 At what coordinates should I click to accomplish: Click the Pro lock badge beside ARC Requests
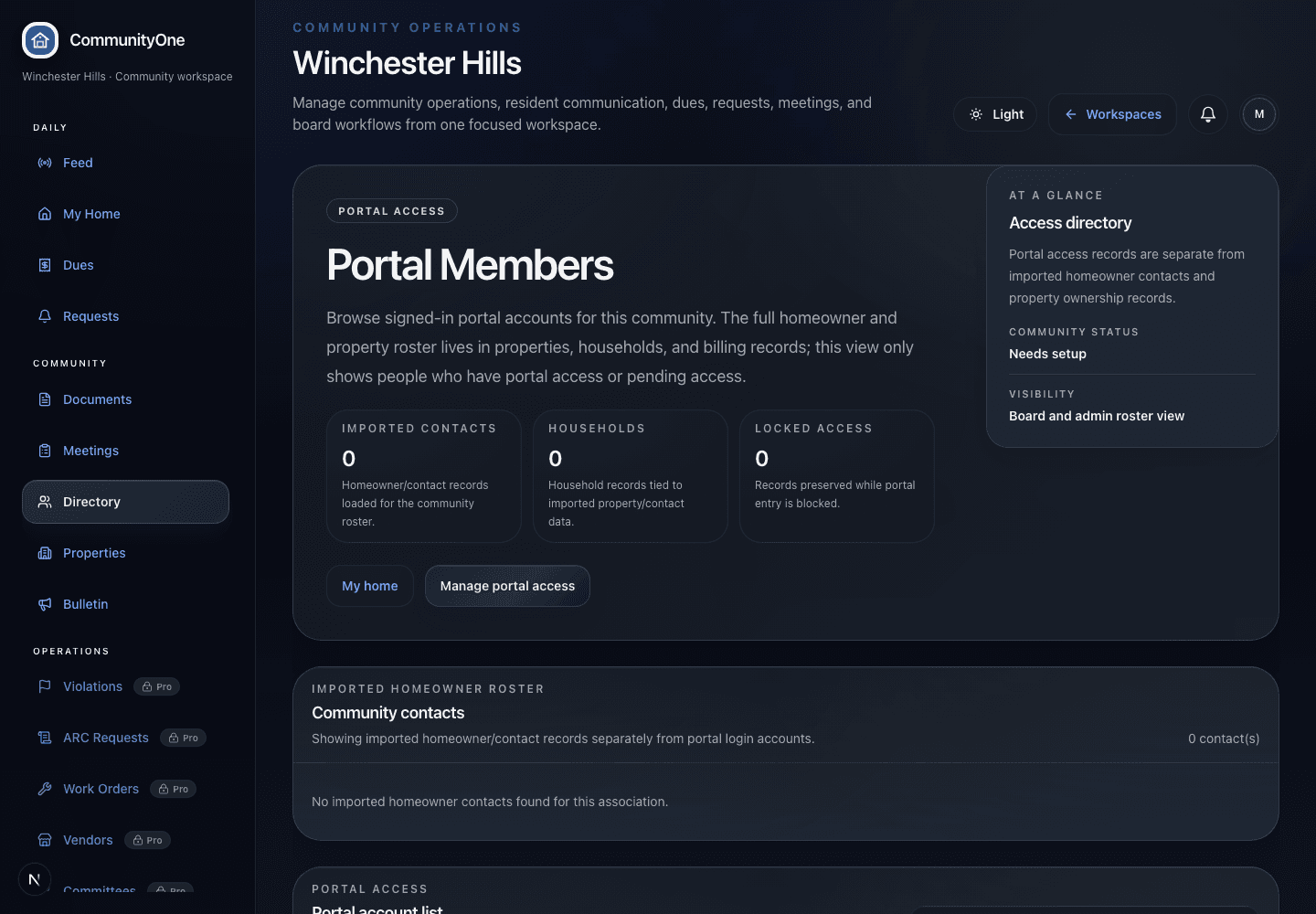[x=183, y=738]
